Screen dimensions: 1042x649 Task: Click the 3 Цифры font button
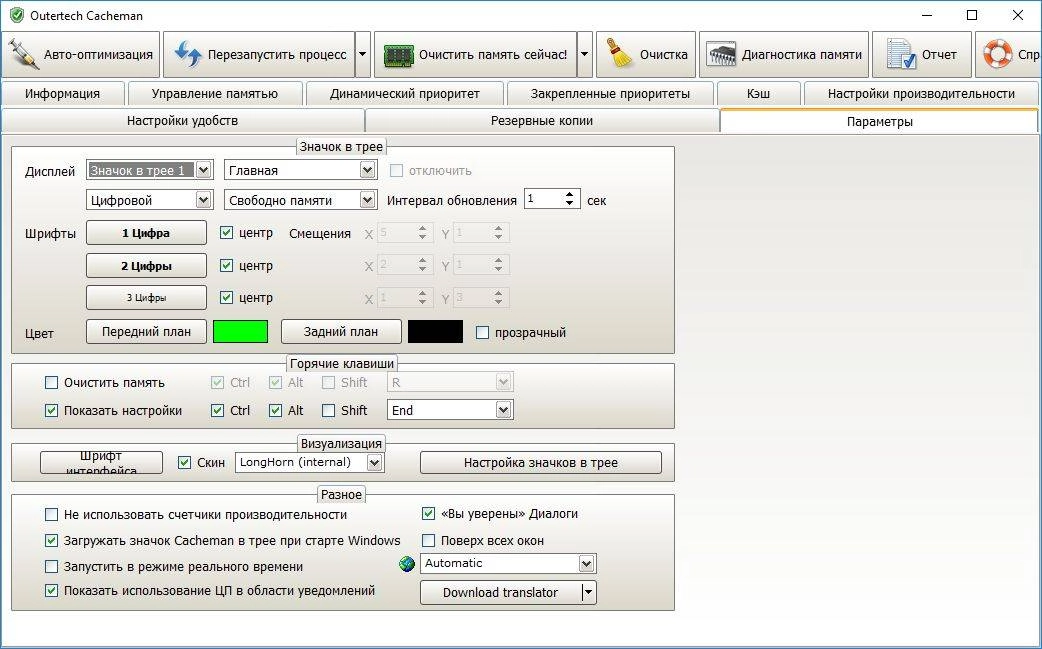tap(146, 298)
